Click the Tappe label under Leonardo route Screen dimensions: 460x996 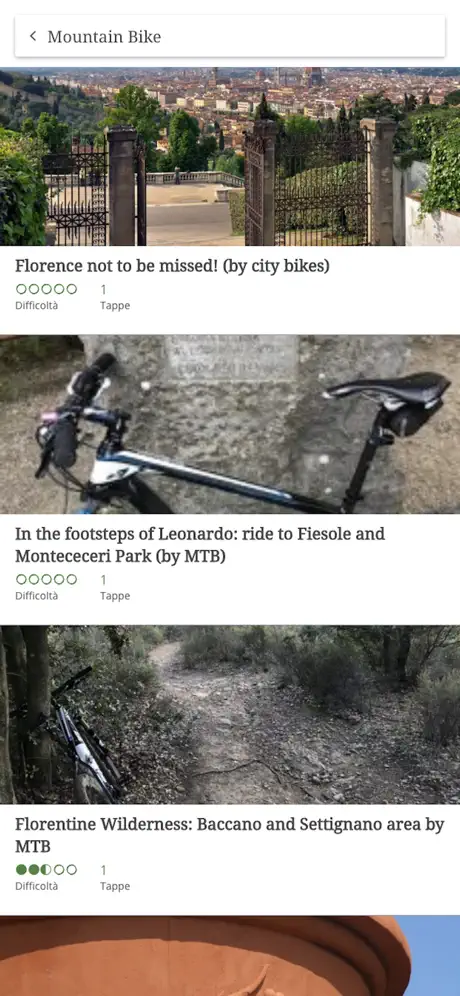tap(115, 596)
